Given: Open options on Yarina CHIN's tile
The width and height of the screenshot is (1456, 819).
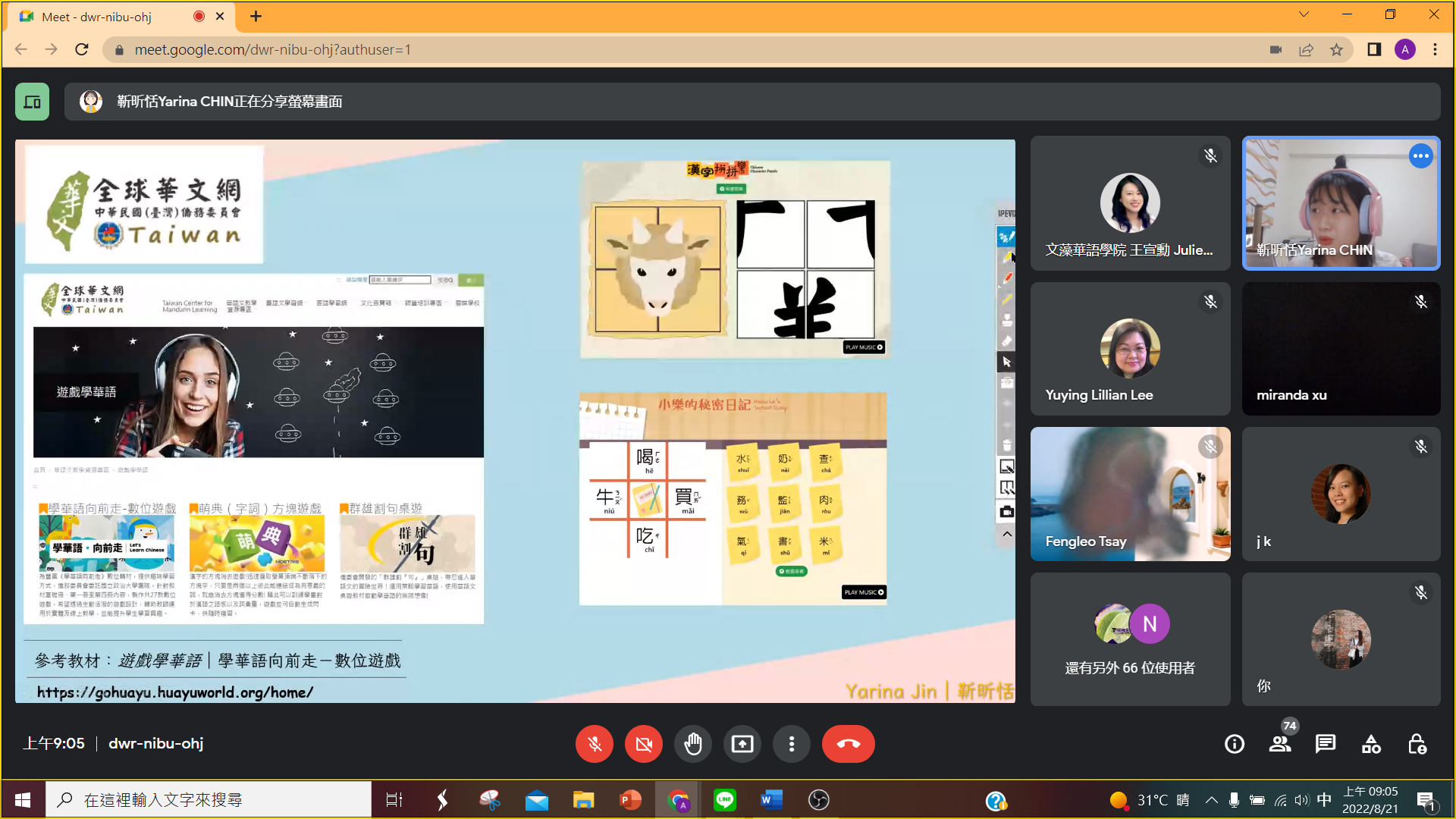Looking at the screenshot, I should click(1420, 156).
